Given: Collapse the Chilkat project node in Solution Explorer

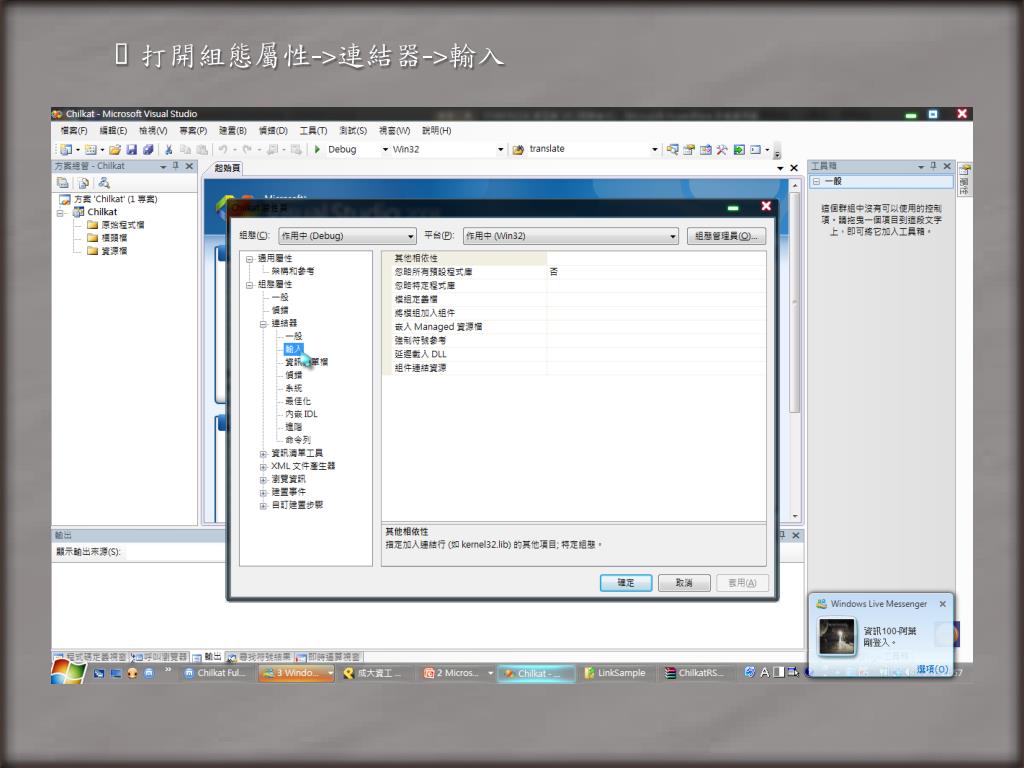Looking at the screenshot, I should 61,212.
